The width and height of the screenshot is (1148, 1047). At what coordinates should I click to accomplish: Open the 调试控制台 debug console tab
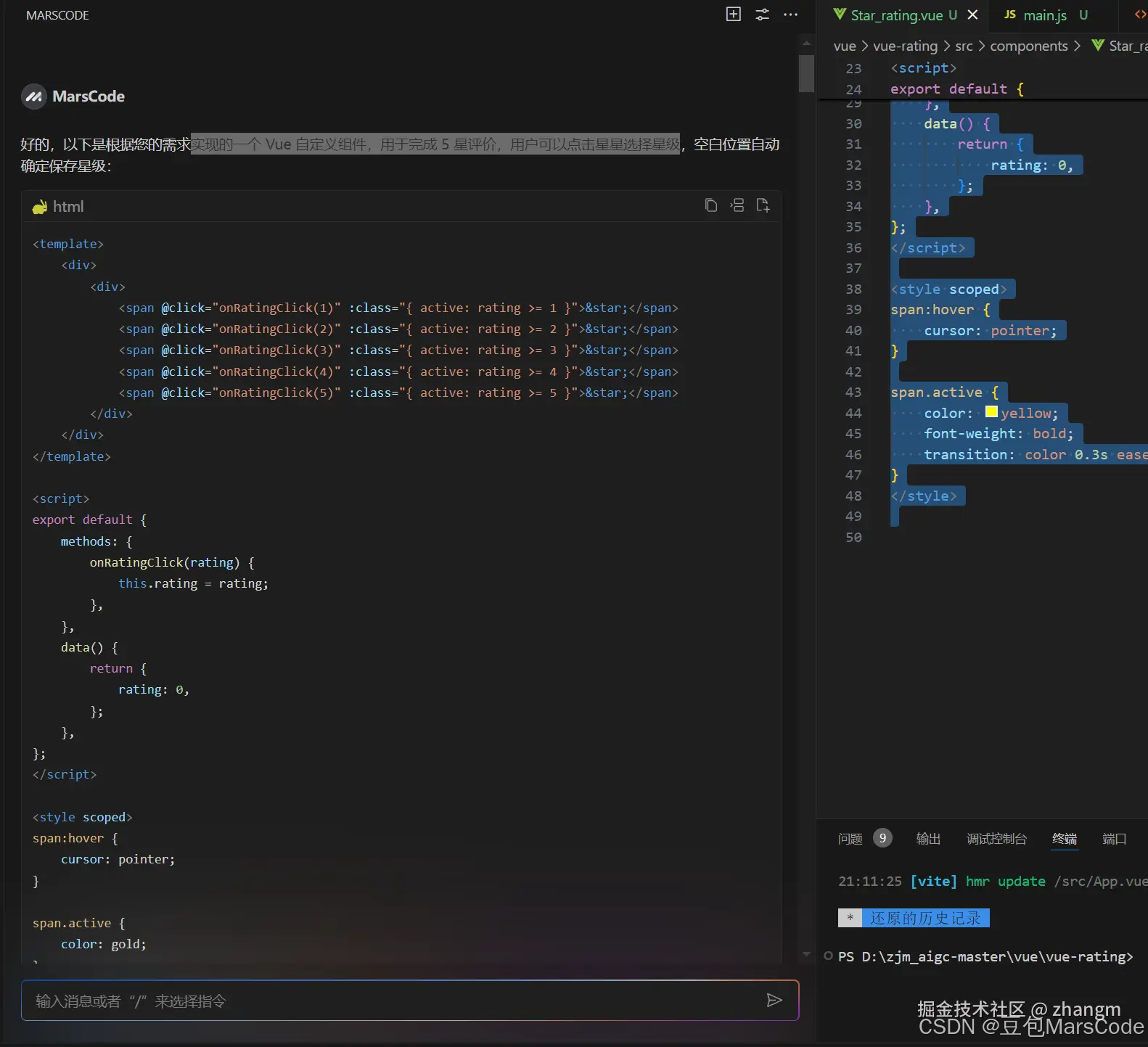point(996,839)
